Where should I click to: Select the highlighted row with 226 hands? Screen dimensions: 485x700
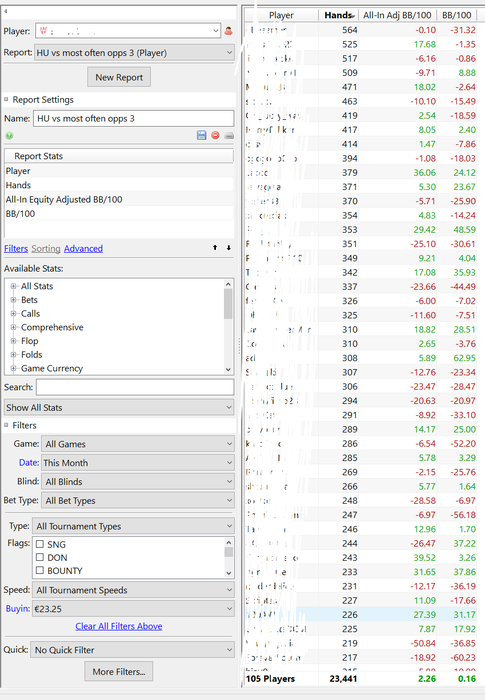[x=361, y=615]
